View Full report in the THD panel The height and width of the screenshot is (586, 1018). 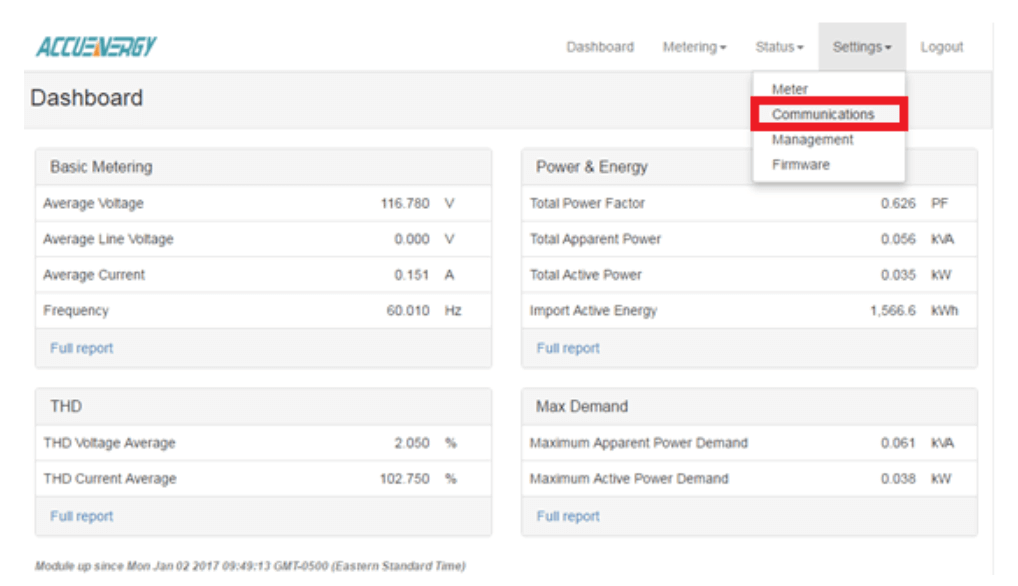coord(82,516)
